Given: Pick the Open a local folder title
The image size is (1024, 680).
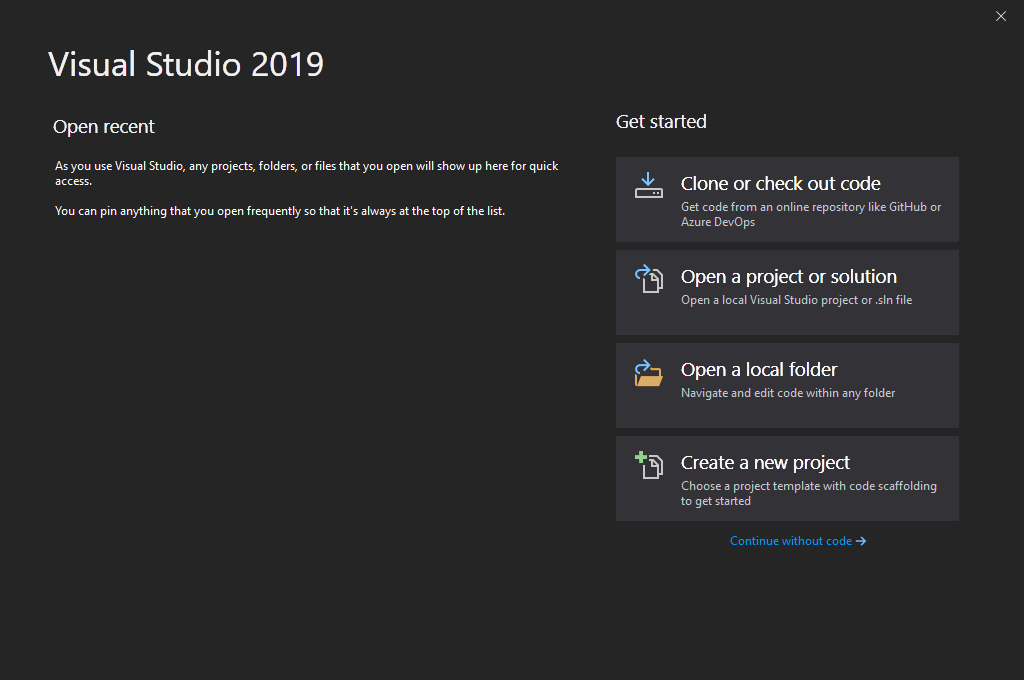Looking at the screenshot, I should 759,370.
